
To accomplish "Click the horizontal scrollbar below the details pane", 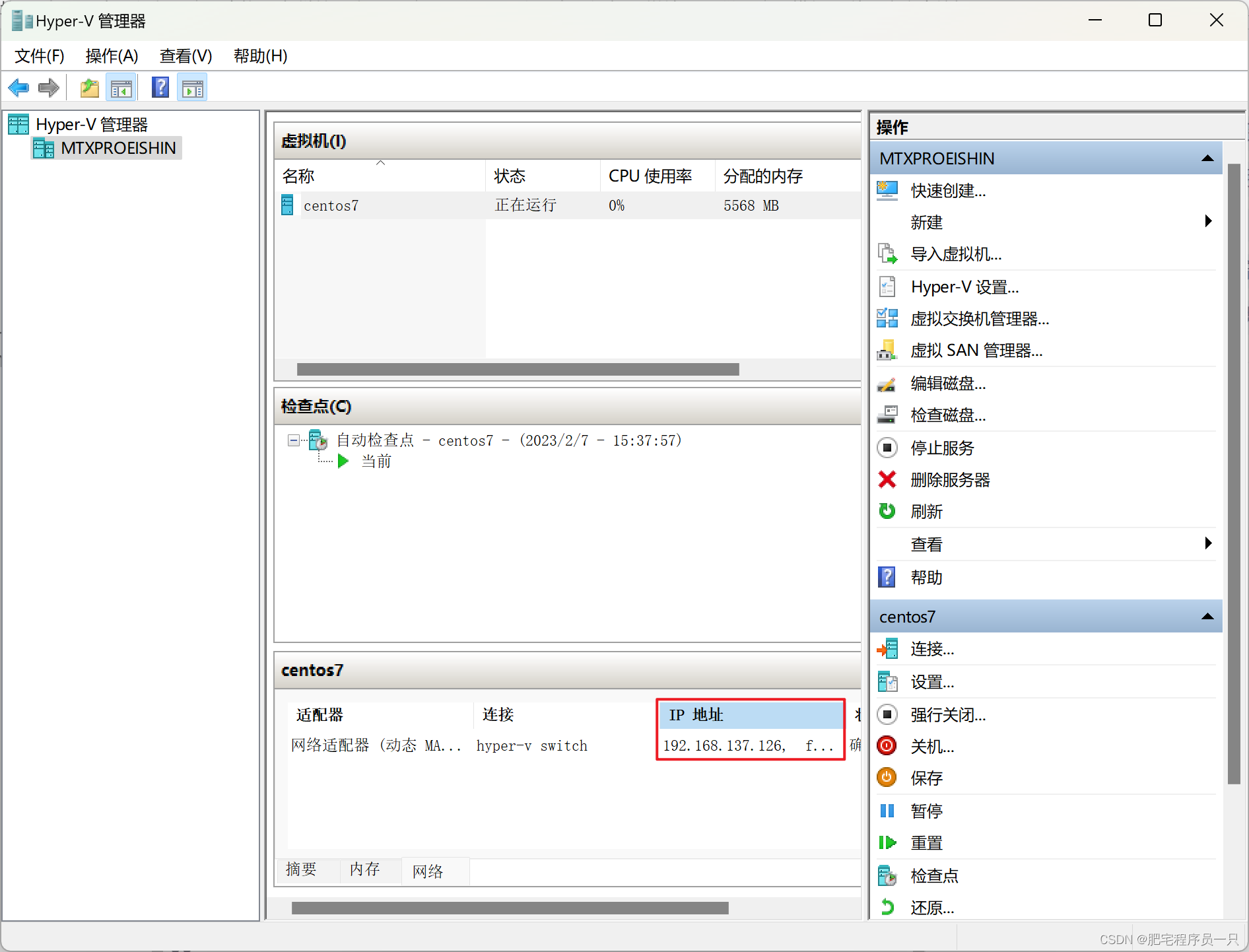I will (510, 908).
